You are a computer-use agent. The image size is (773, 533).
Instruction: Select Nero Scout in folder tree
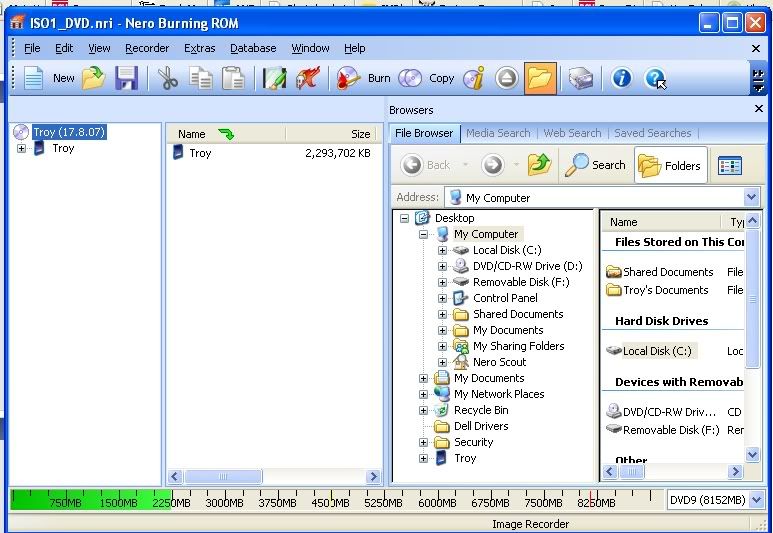pos(499,362)
